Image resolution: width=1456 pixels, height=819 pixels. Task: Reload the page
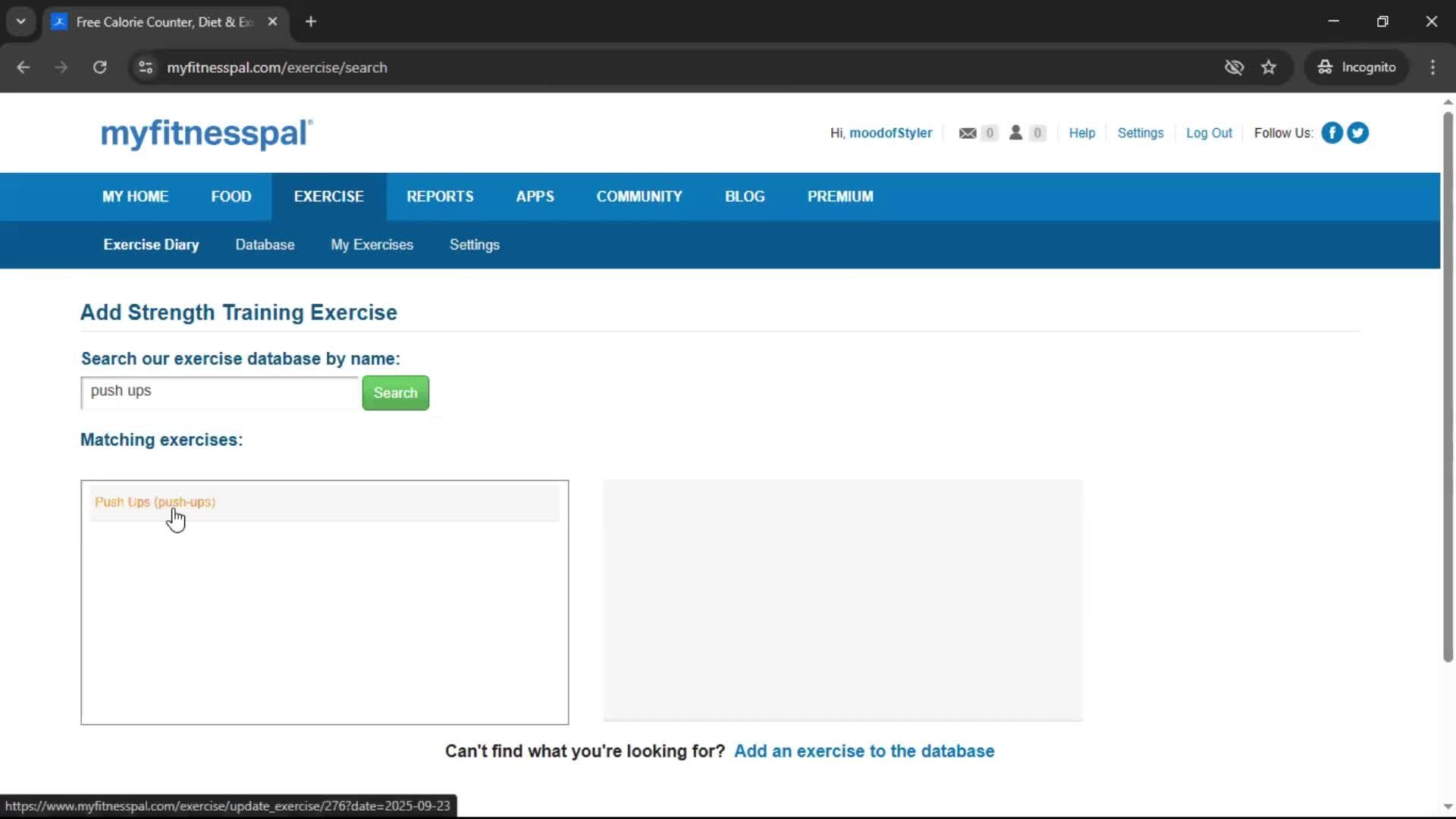tap(99, 67)
